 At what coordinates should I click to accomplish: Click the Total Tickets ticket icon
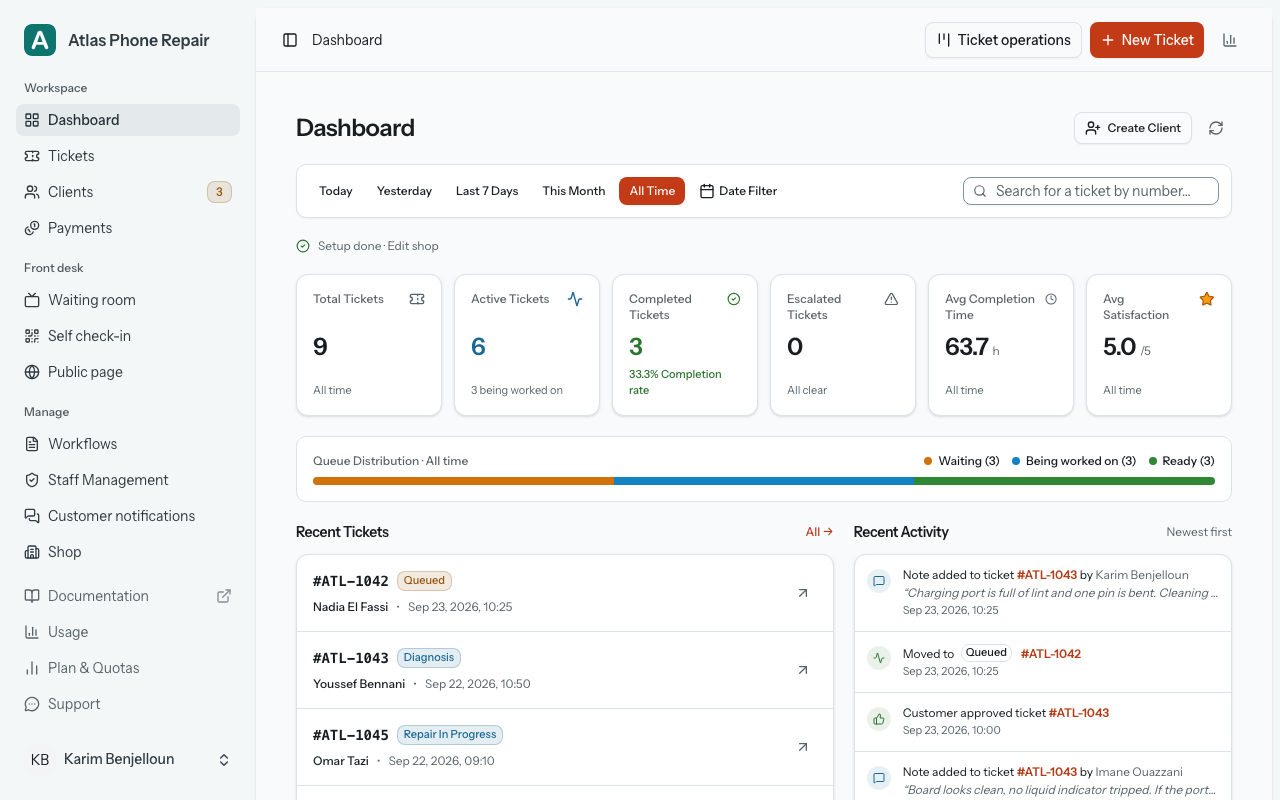[417, 299]
